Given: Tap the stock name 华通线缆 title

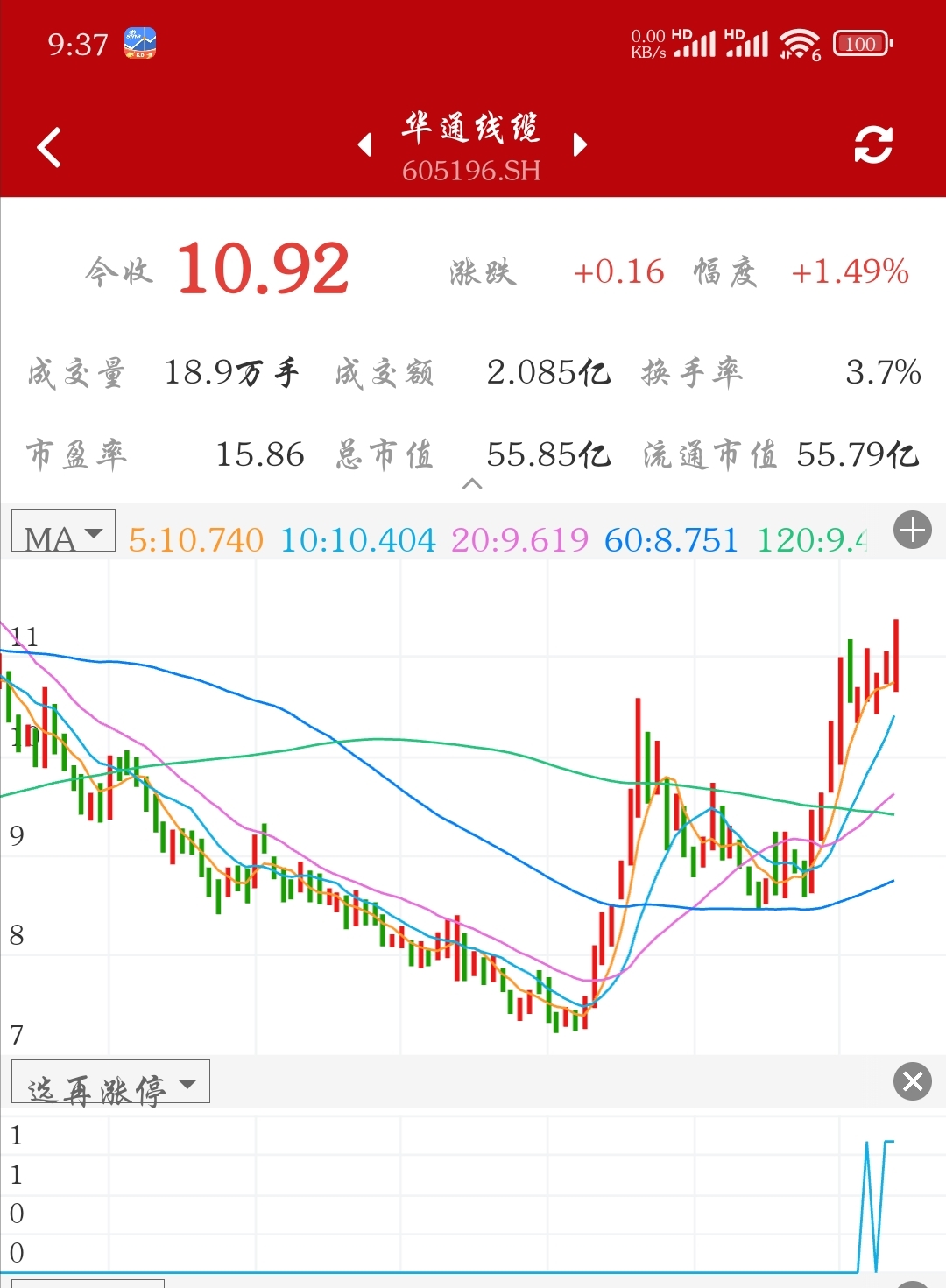Looking at the screenshot, I should [x=471, y=129].
